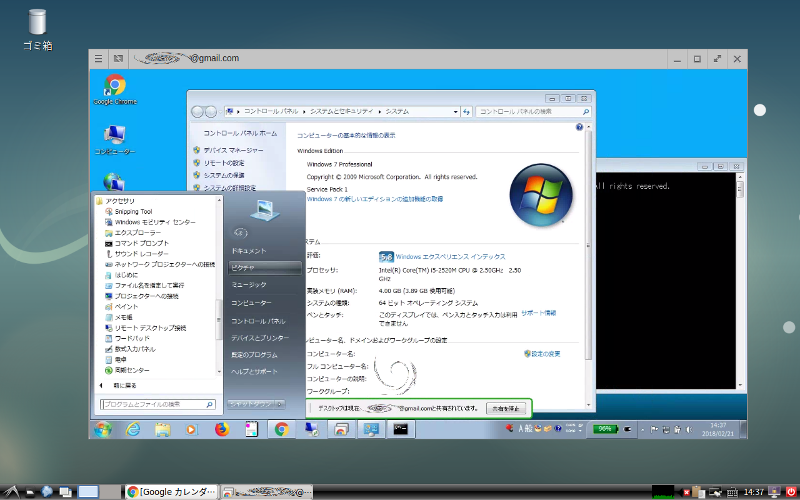The image size is (800, 500).
Task: Click the host panel keyboard tray icon
Action: [732, 492]
